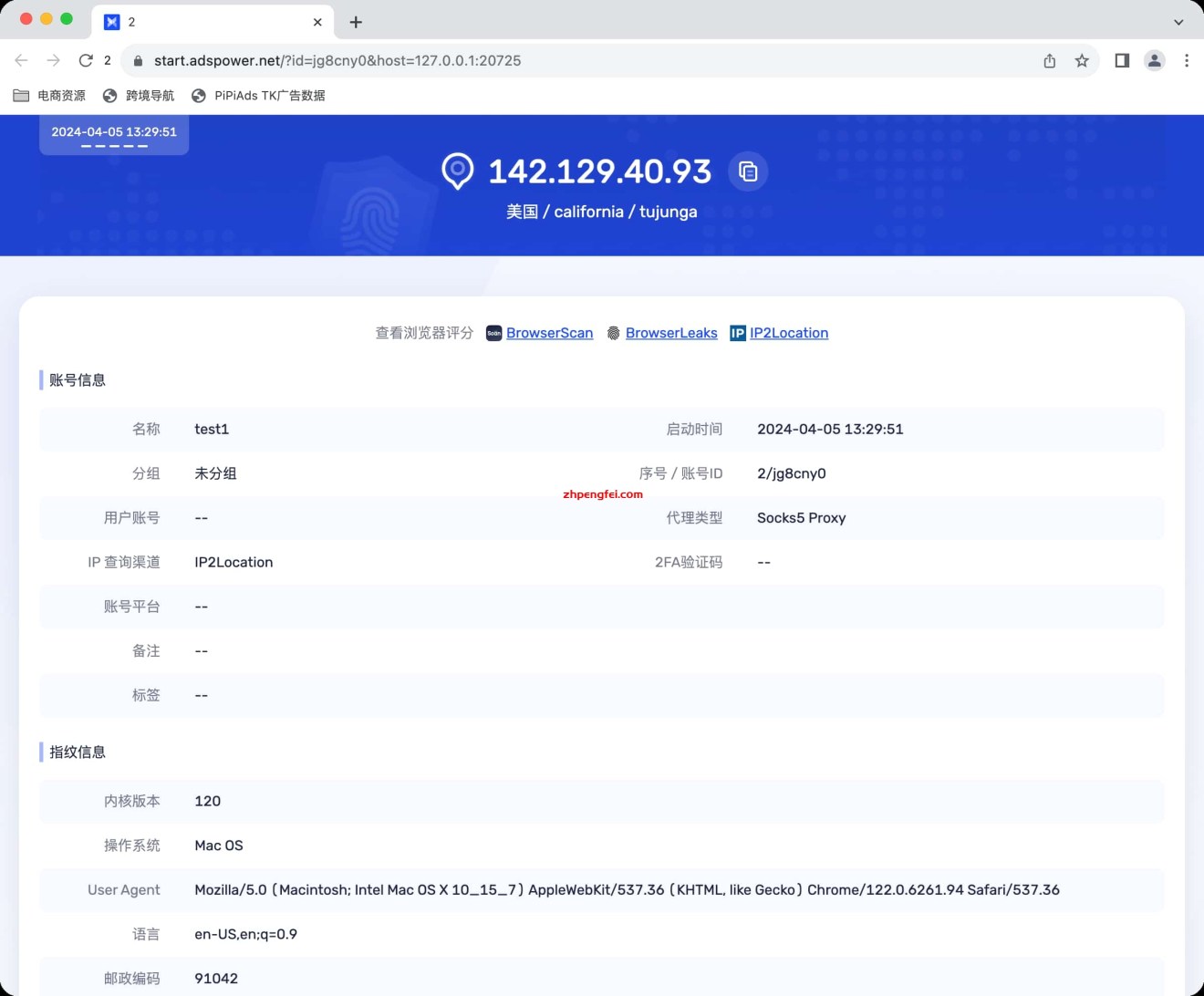
Task: Open the browser side panel icon
Action: point(1122,60)
